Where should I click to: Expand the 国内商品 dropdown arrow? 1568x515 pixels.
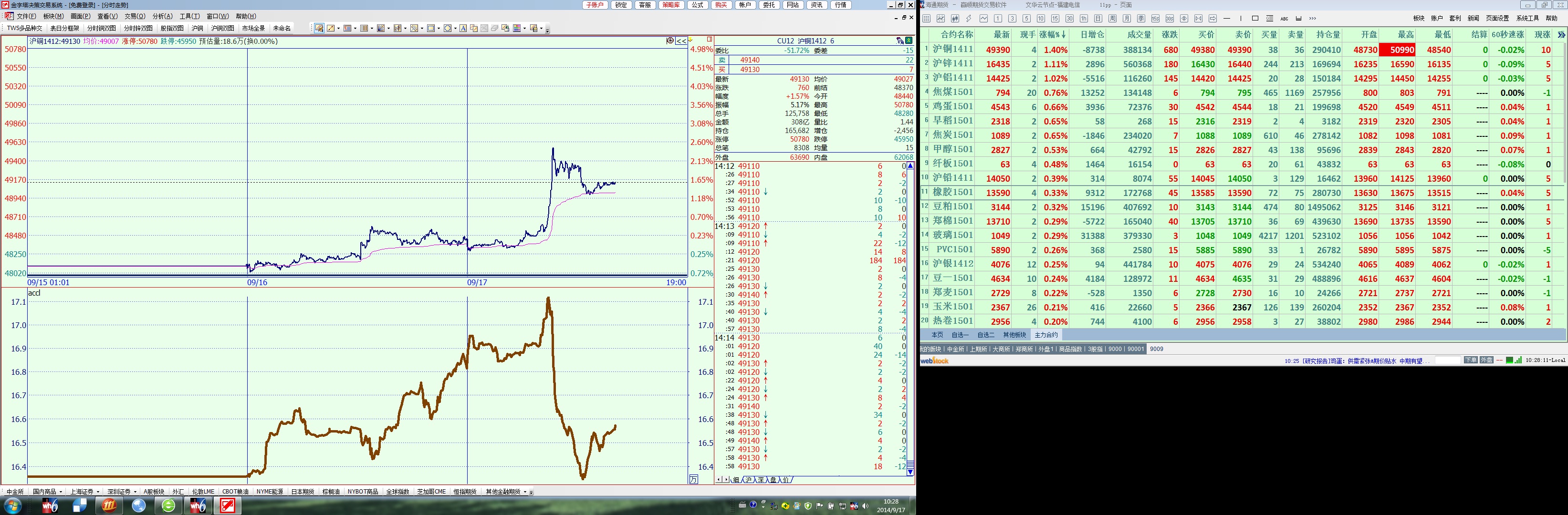(x=61, y=492)
